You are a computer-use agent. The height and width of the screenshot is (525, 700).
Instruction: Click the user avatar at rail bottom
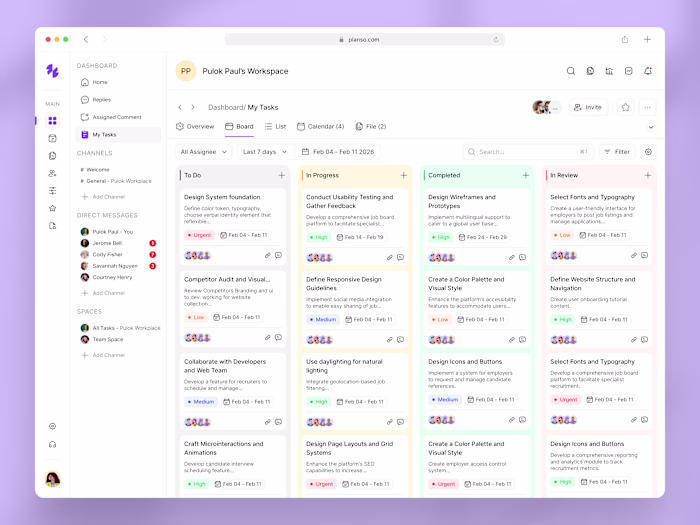(x=53, y=479)
